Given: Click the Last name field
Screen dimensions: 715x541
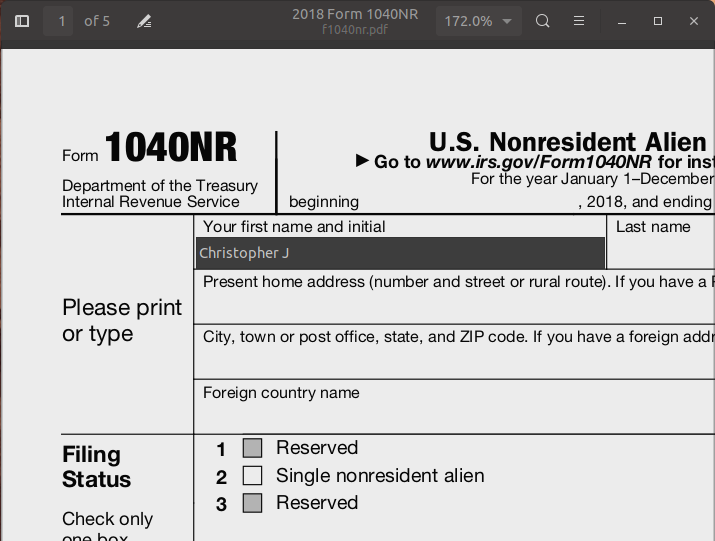Looking at the screenshot, I should (x=661, y=253).
